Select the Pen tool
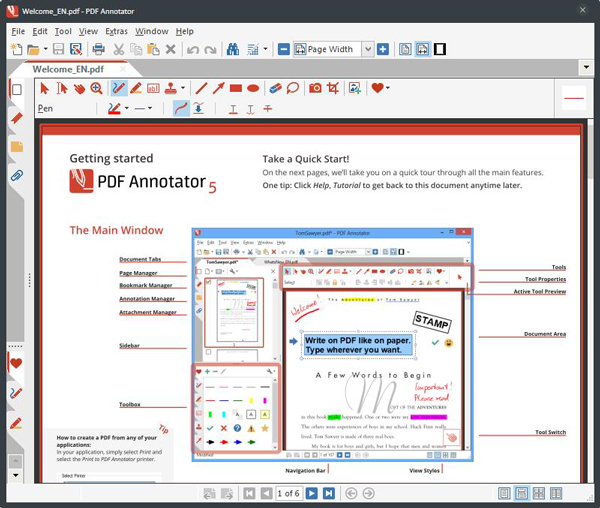 pyautogui.click(x=118, y=88)
